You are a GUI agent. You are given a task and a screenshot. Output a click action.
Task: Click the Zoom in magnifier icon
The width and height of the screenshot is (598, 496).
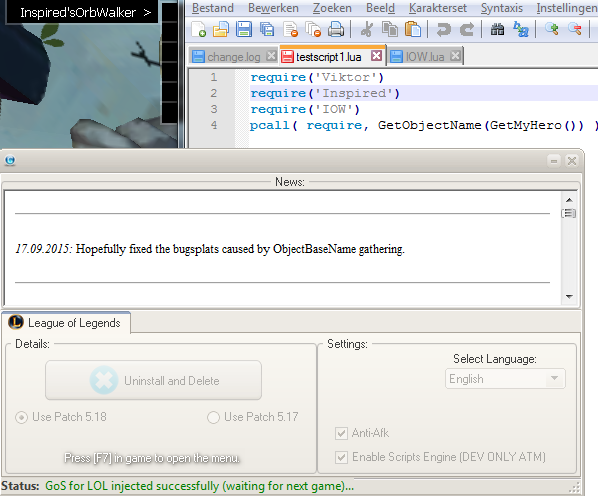[552, 29]
